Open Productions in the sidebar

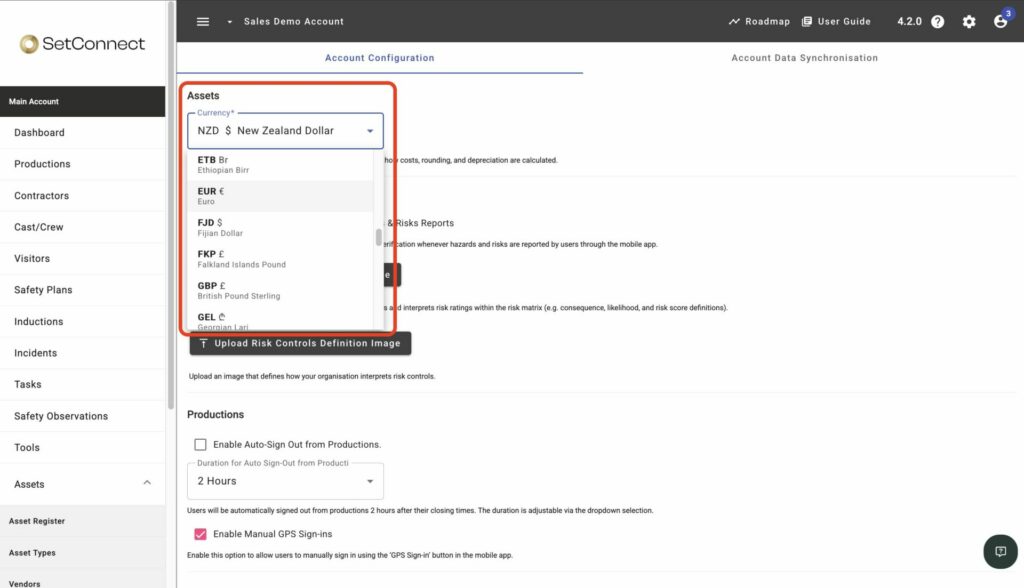(83, 164)
